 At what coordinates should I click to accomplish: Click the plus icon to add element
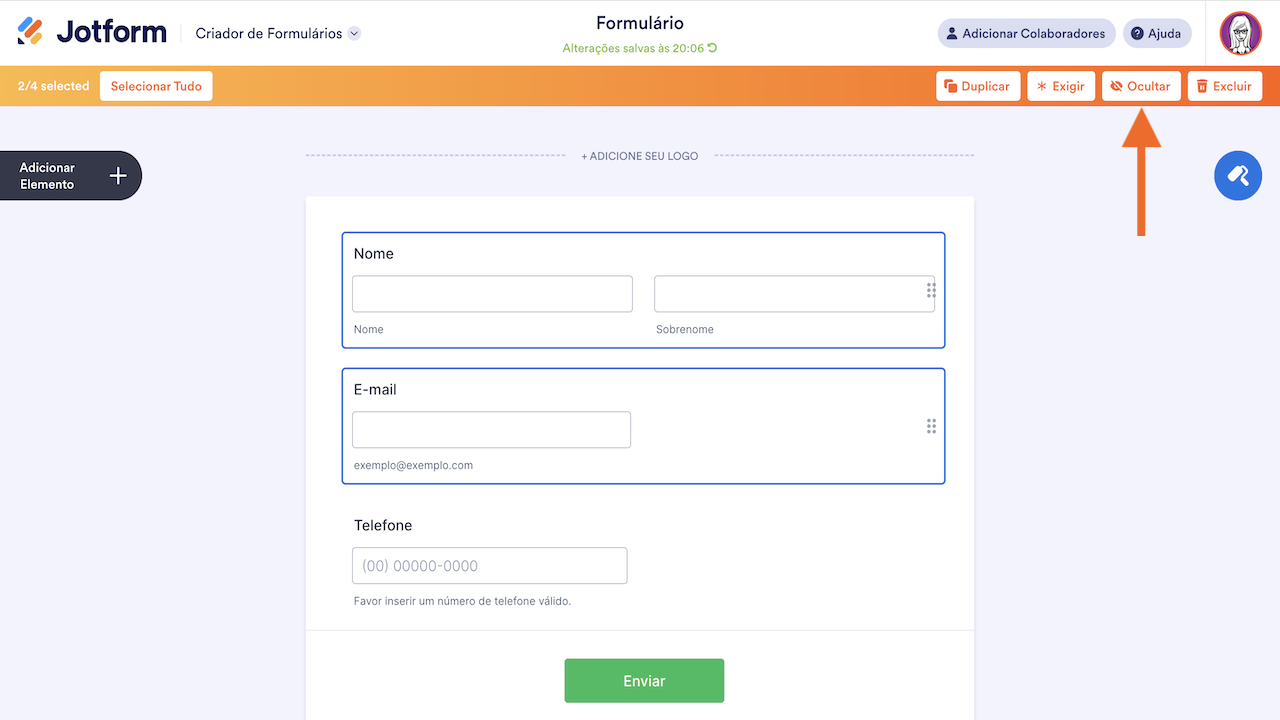coord(118,176)
